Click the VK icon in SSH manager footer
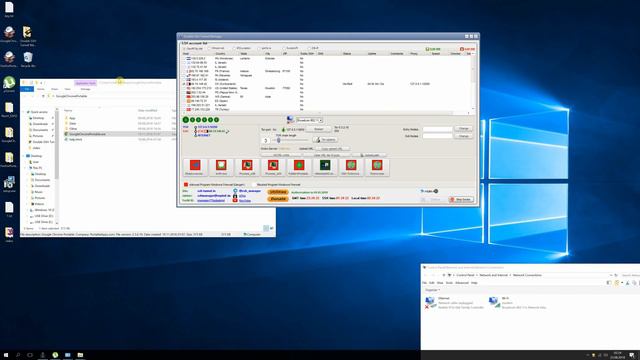 coord(235,196)
